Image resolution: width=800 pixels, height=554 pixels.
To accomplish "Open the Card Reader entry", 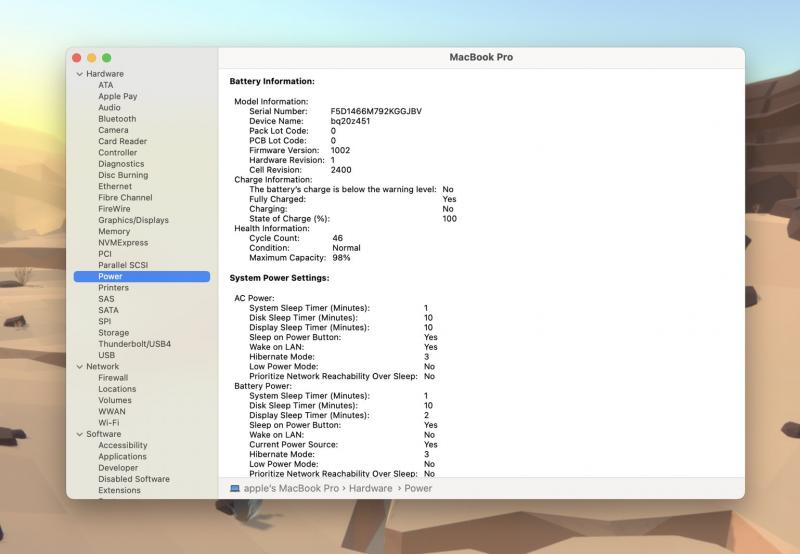I will [122, 141].
